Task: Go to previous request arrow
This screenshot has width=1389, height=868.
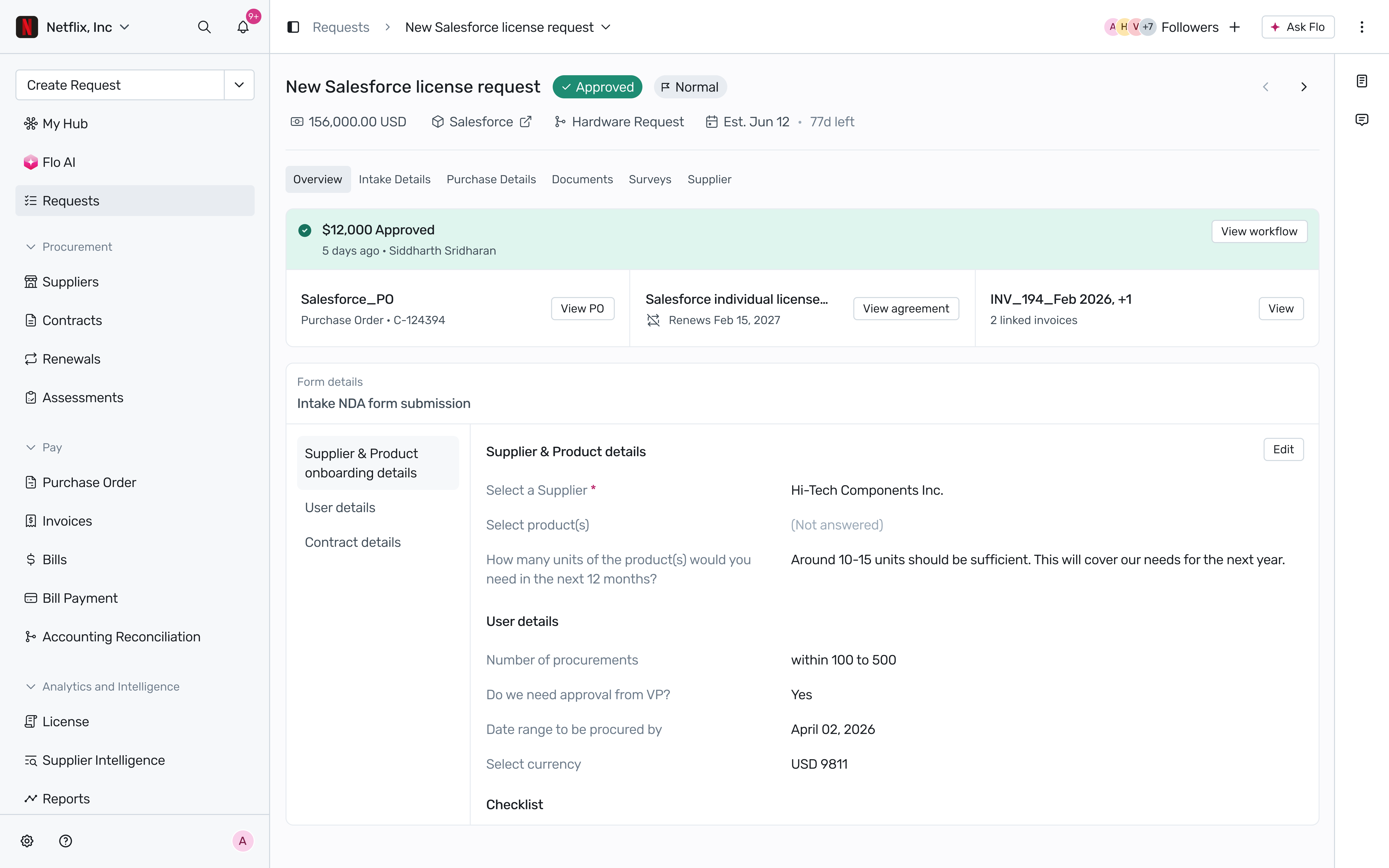Action: click(x=1265, y=87)
